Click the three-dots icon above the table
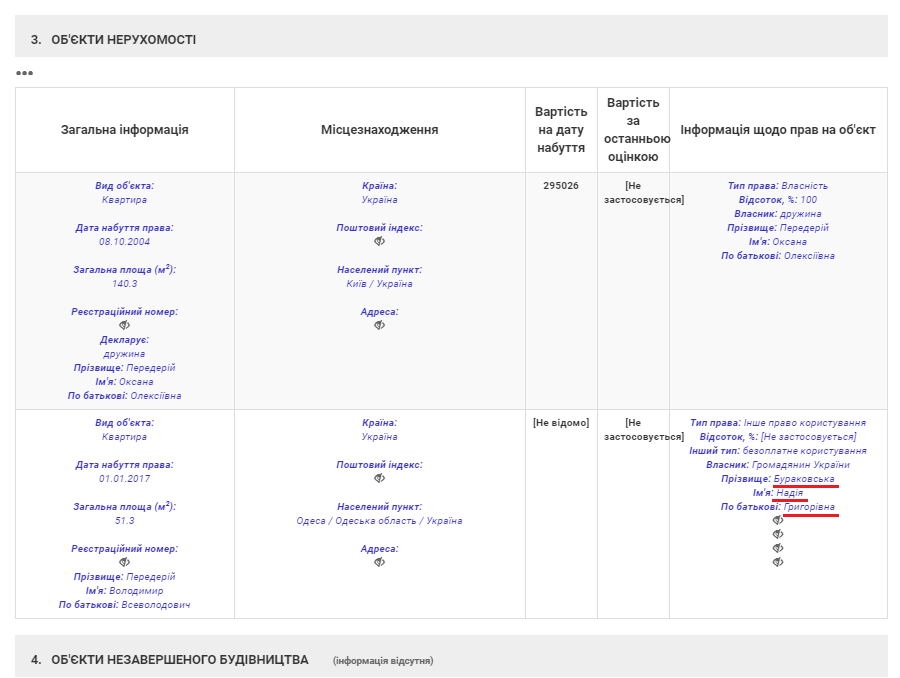Viewport: 900px width, 678px height. tap(24, 73)
